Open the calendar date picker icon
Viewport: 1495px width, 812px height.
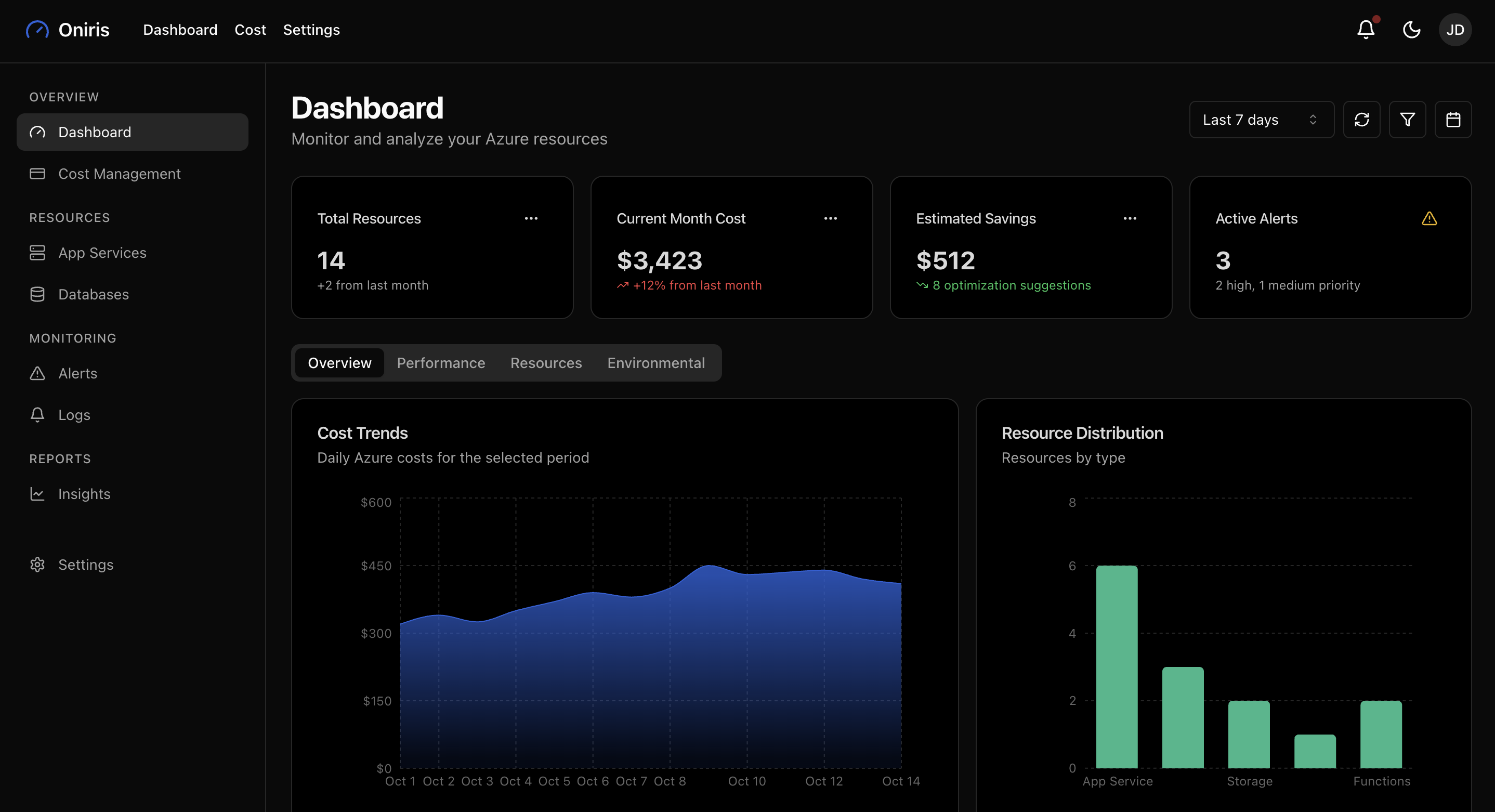pos(1452,120)
